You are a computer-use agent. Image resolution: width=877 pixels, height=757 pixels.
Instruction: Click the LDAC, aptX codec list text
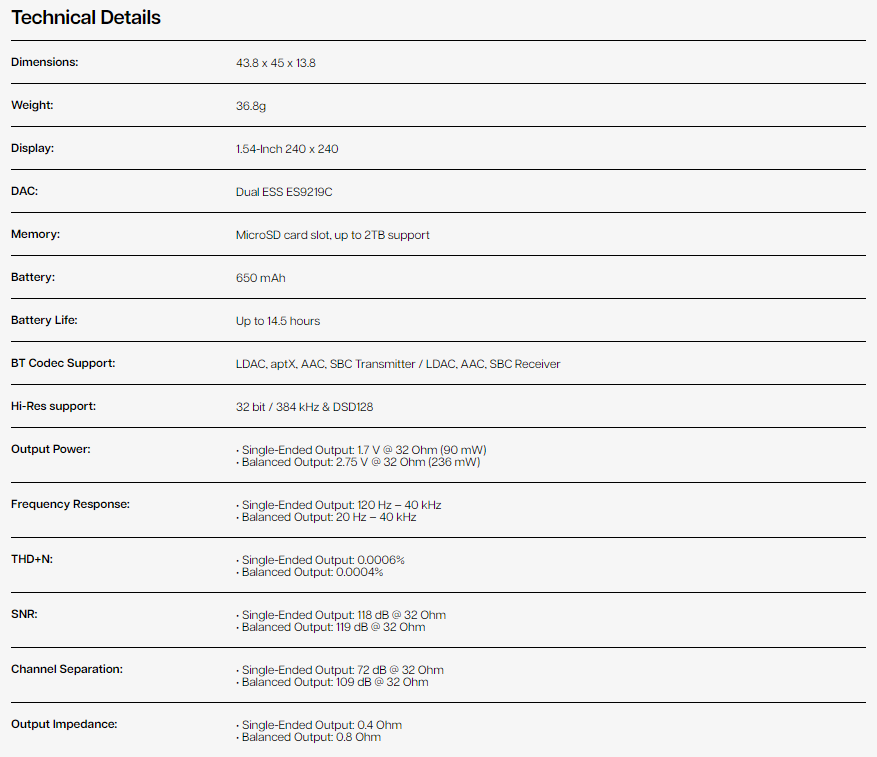click(398, 364)
